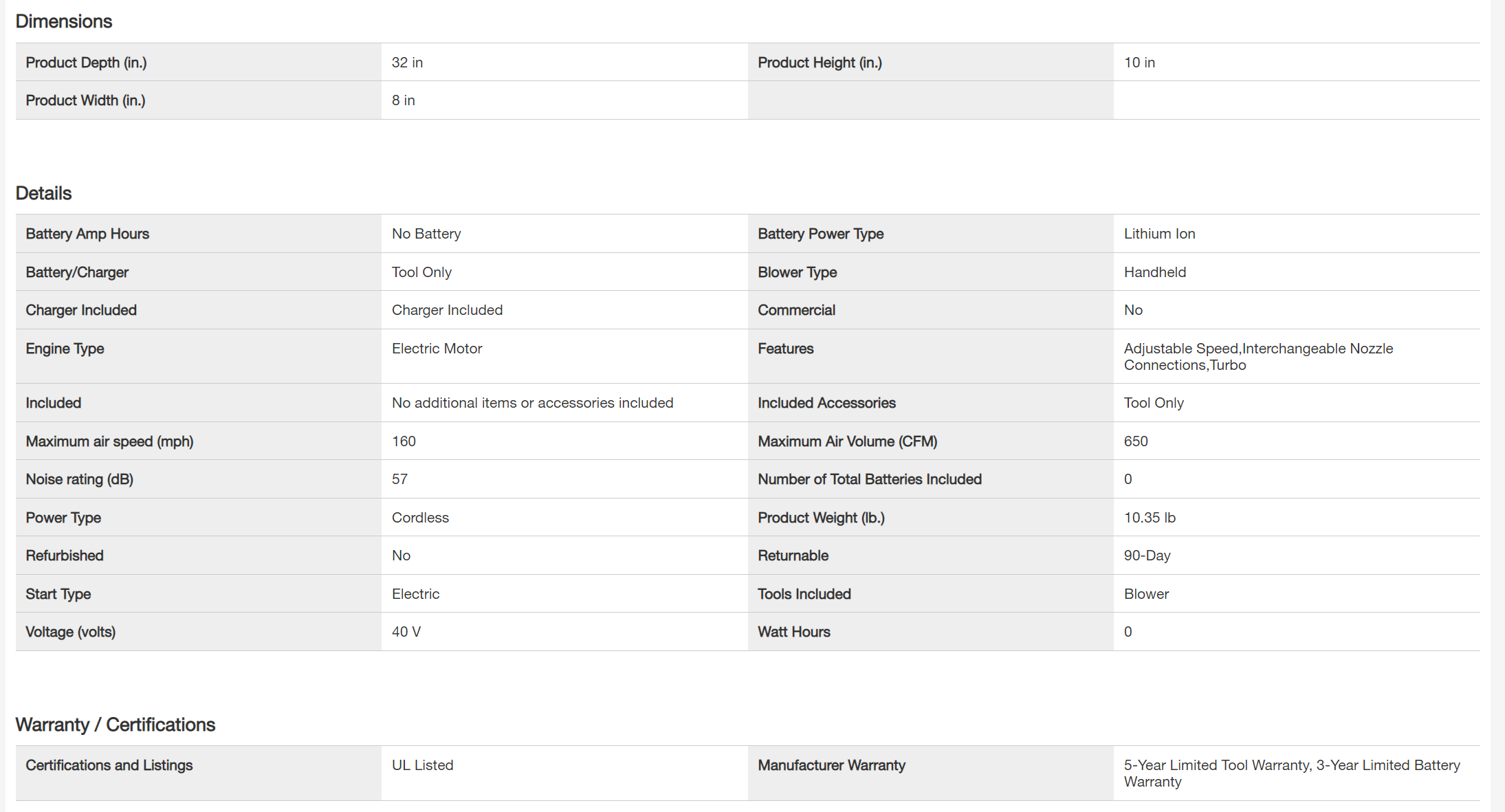Click the Returnable value 90-Day
1505x812 pixels.
pos(1147,556)
